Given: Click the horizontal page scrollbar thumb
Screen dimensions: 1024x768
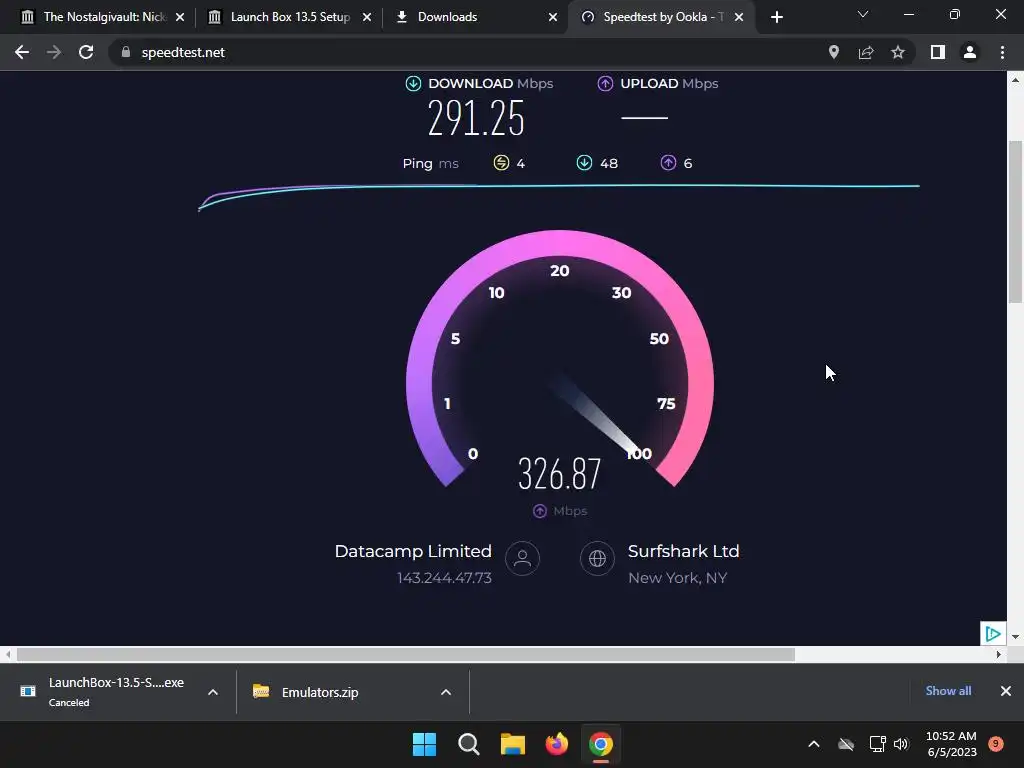Looking at the screenshot, I should pos(406,654).
